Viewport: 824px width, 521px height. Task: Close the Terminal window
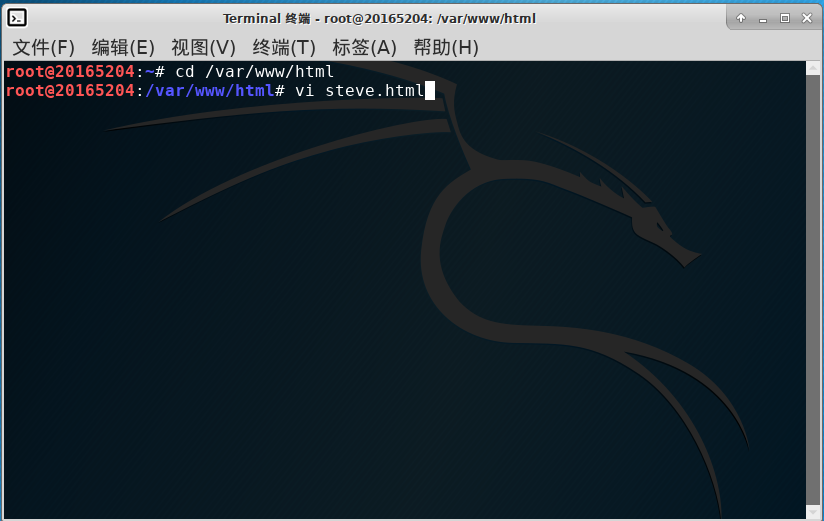807,18
